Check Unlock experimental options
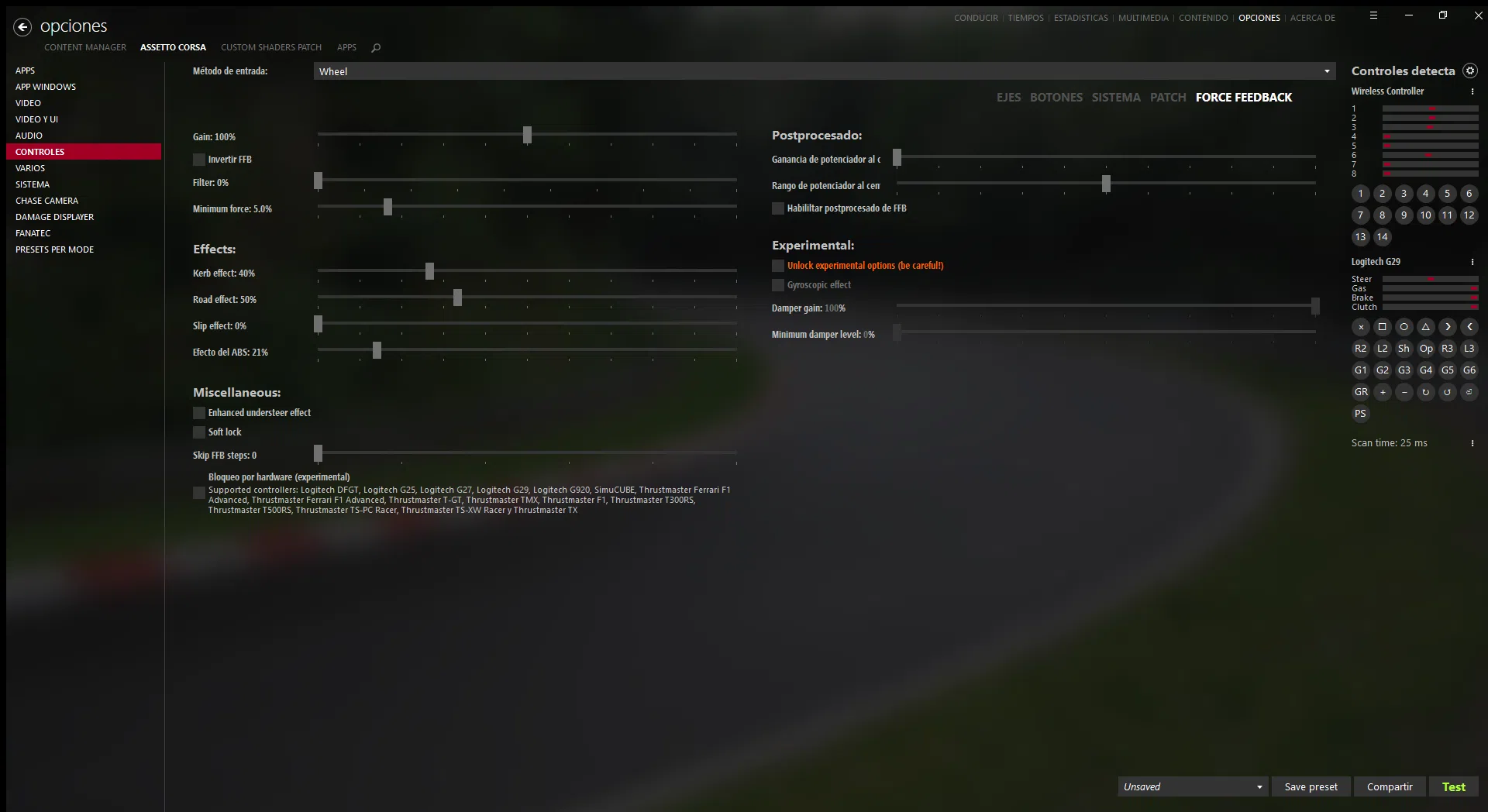Image resolution: width=1488 pixels, height=812 pixels. (x=778, y=266)
